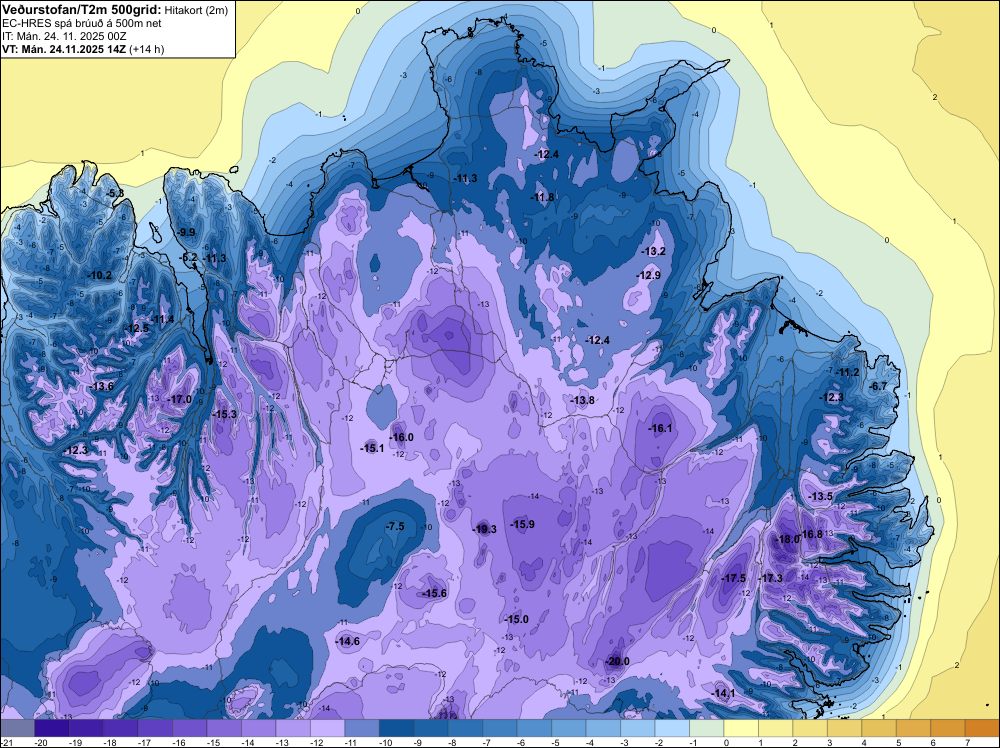Pick legend swatch between -20 and -19
Viewport: 1000px width, 748px height.
click(x=52, y=728)
